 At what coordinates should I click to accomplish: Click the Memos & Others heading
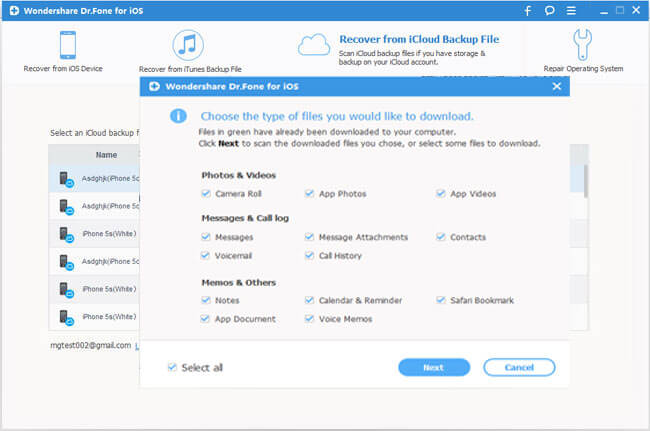pos(238,283)
